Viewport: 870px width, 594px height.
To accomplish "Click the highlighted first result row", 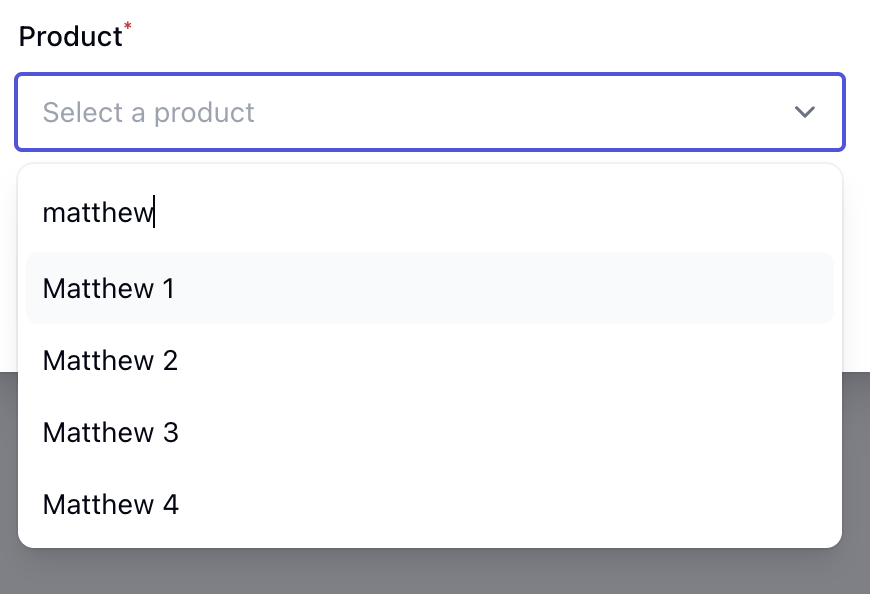I will pyautogui.click(x=430, y=289).
